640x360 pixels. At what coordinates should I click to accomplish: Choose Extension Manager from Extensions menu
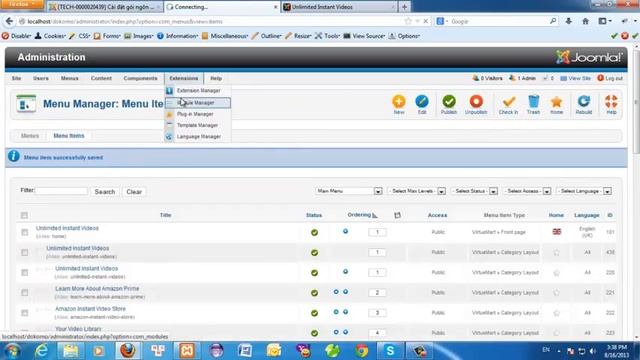point(198,91)
